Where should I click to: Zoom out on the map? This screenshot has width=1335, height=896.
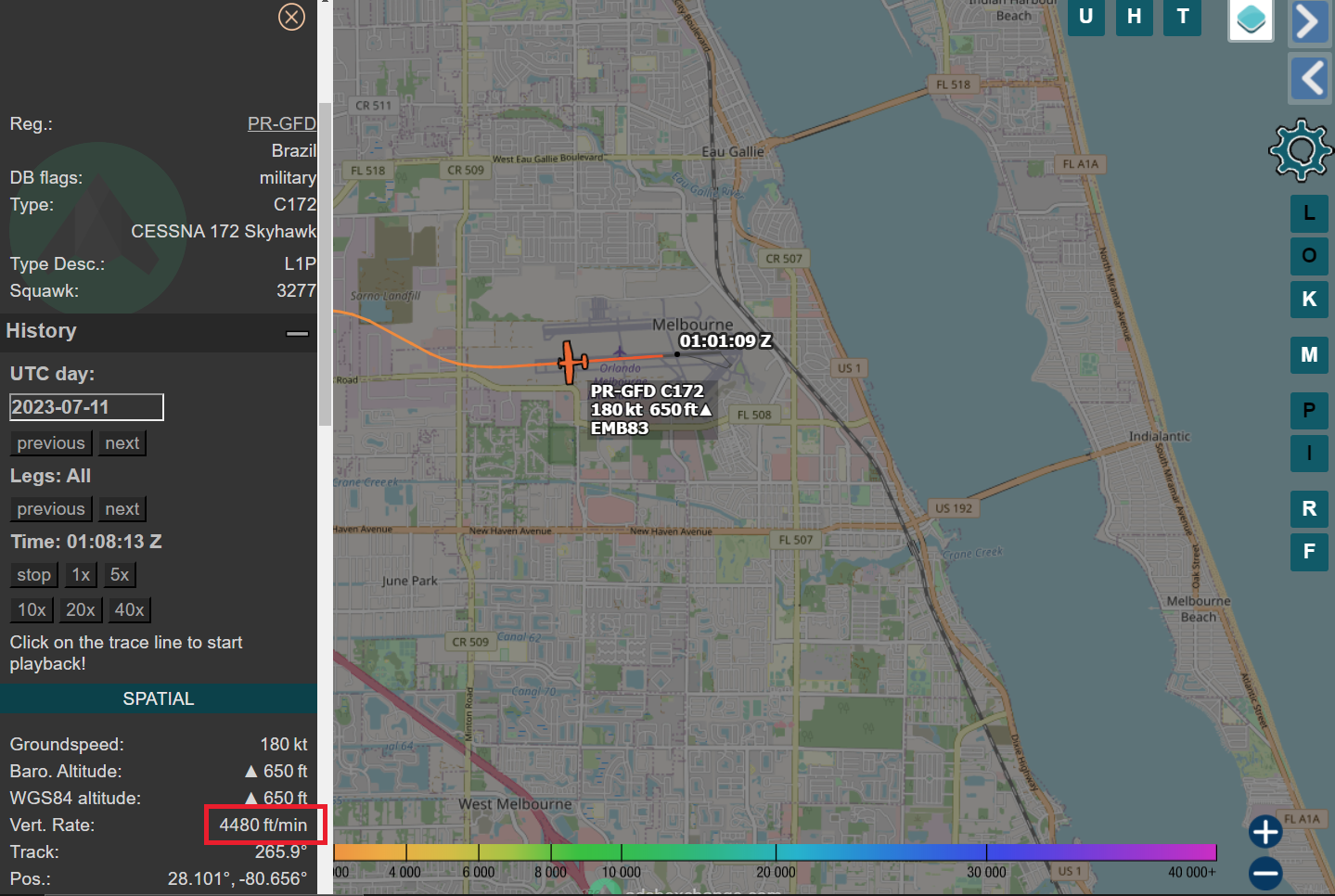pyautogui.click(x=1265, y=873)
